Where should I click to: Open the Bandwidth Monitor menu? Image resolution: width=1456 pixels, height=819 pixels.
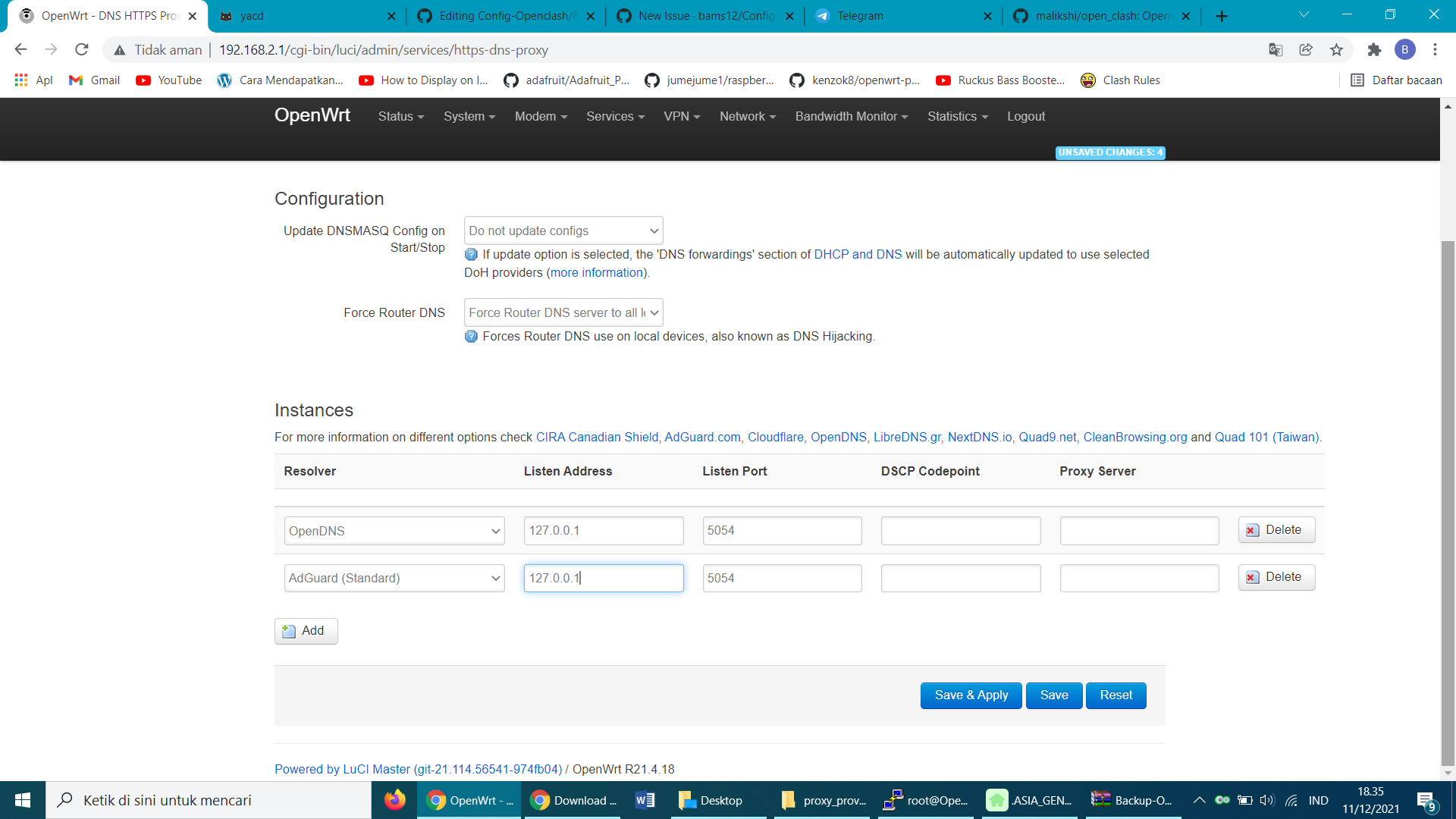point(852,116)
